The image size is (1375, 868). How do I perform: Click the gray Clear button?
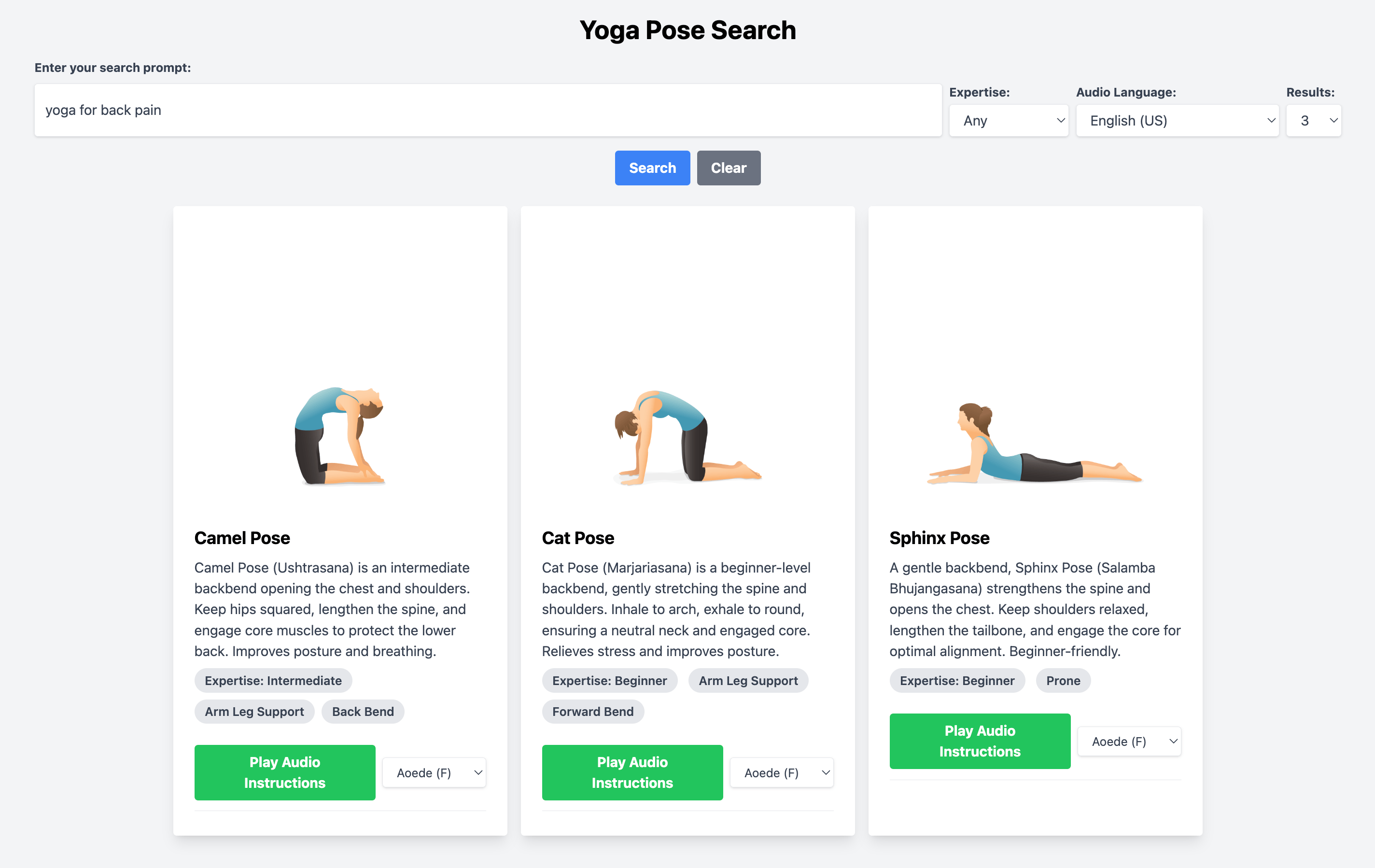(729, 168)
